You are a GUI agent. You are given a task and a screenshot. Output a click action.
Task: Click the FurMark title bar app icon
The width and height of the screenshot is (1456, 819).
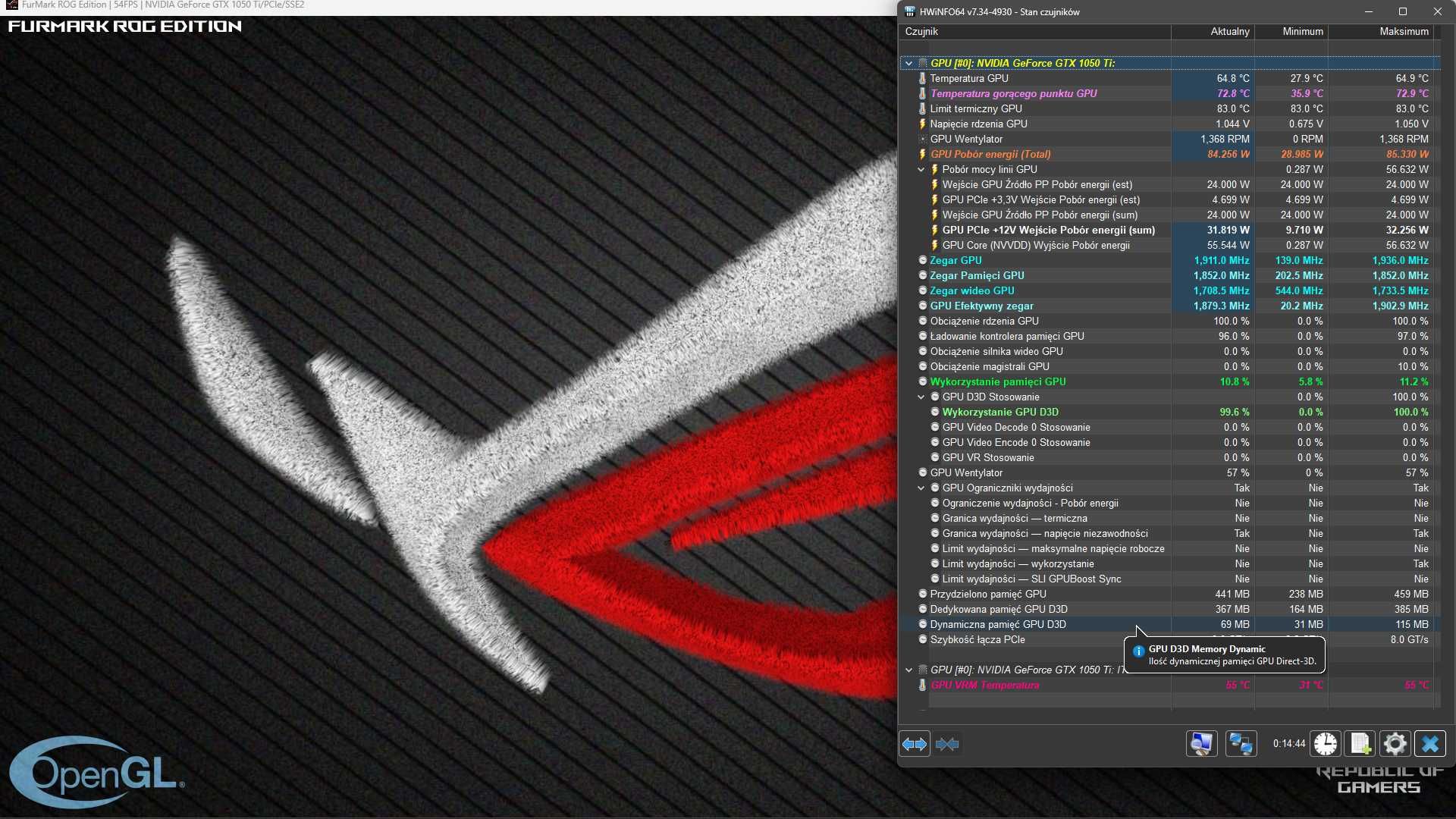tap(11, 5)
